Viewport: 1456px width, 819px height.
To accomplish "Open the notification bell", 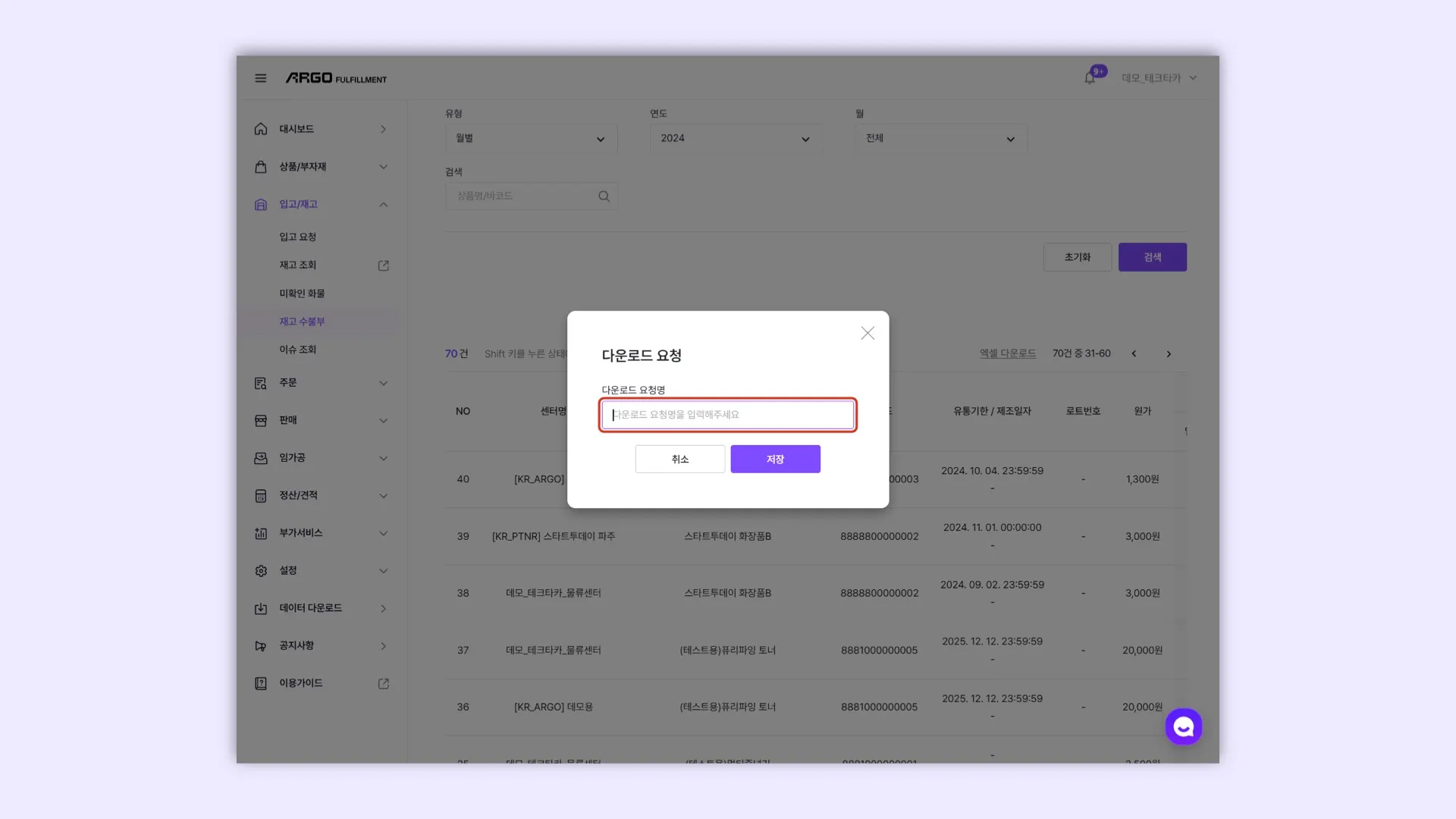I will coord(1090,77).
